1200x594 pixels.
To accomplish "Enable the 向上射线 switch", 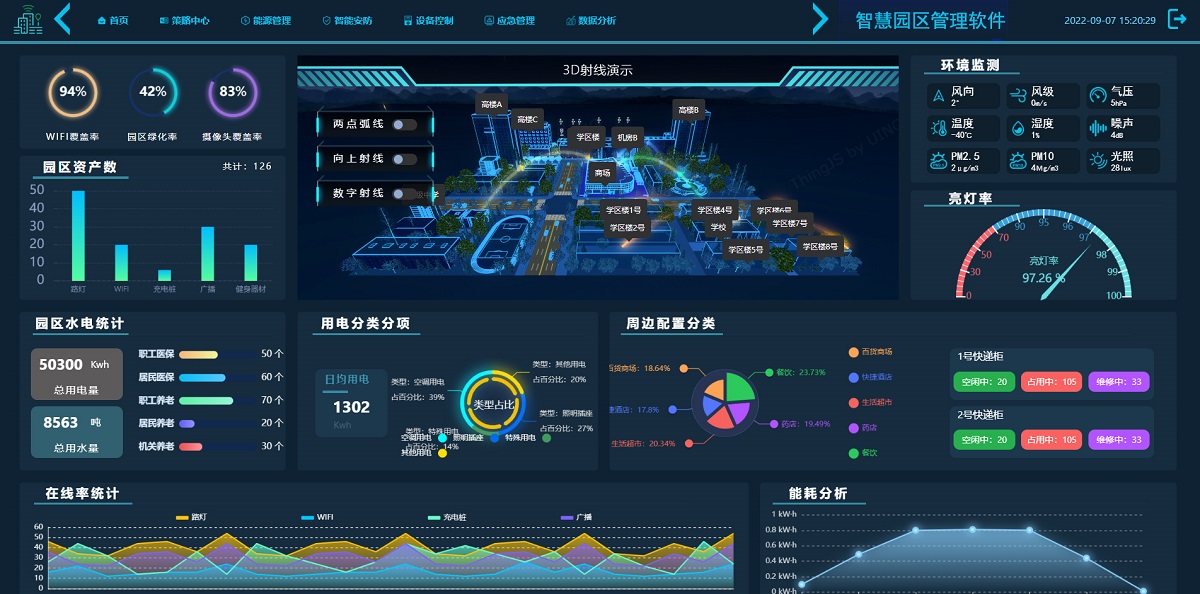I will pos(404,159).
